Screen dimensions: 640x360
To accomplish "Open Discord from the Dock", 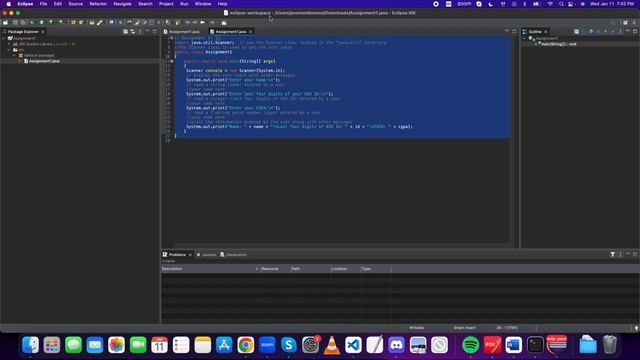I will [396, 345].
